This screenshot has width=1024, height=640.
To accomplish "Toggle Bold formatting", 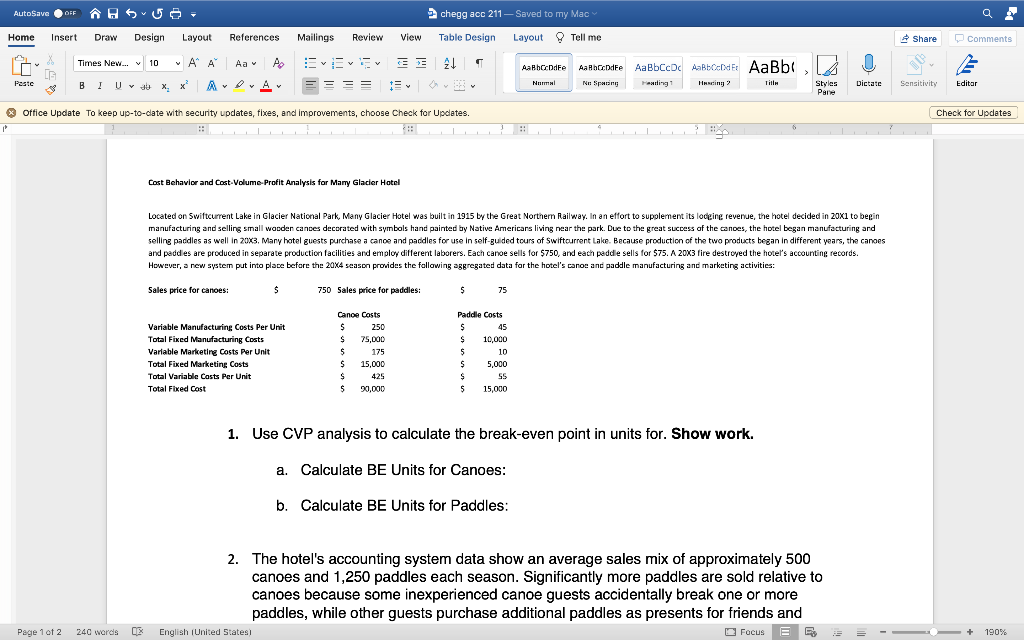I will click(x=82, y=86).
